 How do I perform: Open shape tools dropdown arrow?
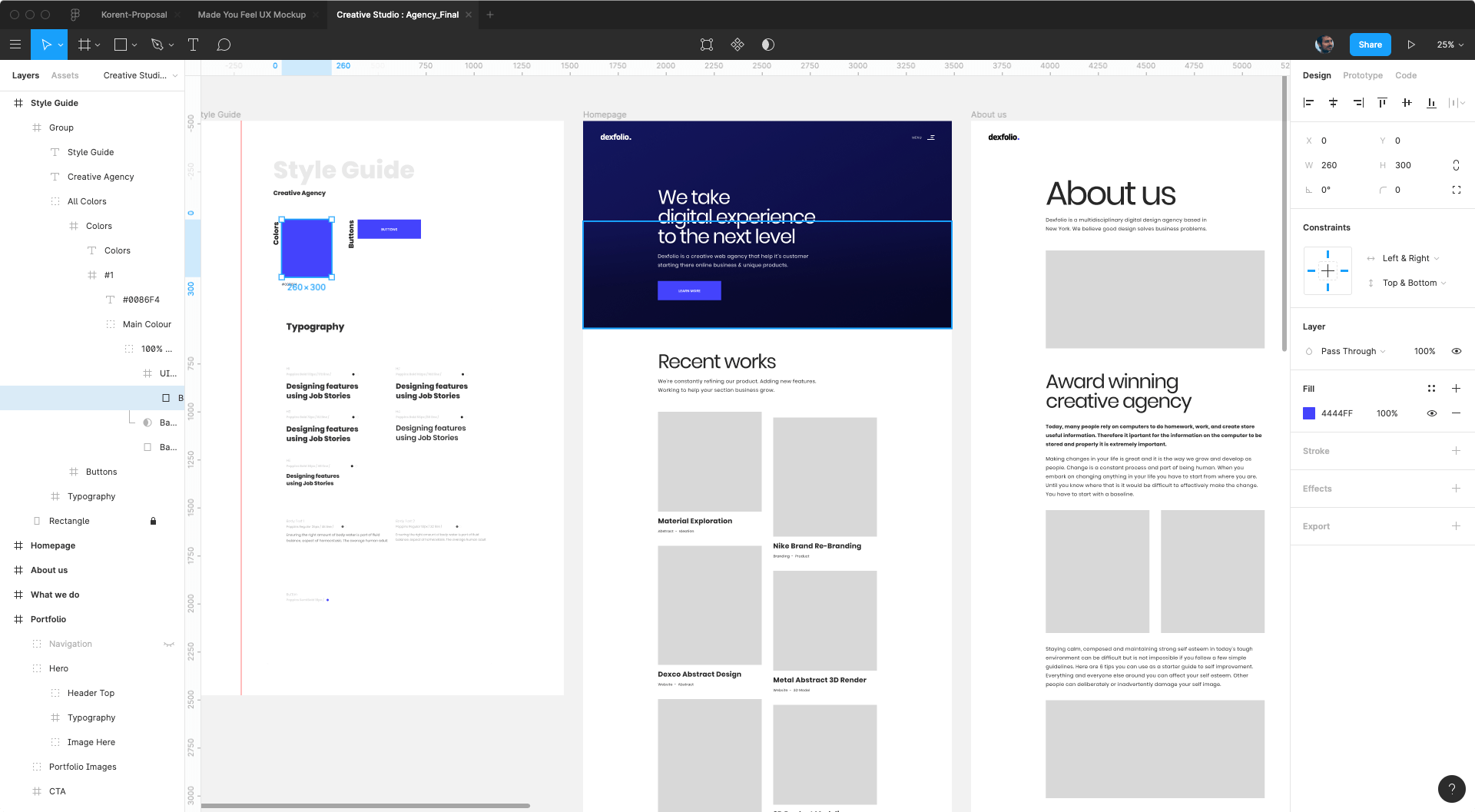(x=134, y=45)
